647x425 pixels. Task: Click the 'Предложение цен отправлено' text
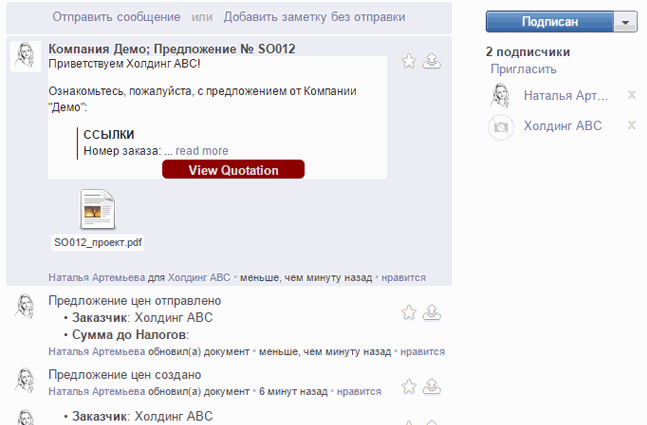[x=135, y=301]
